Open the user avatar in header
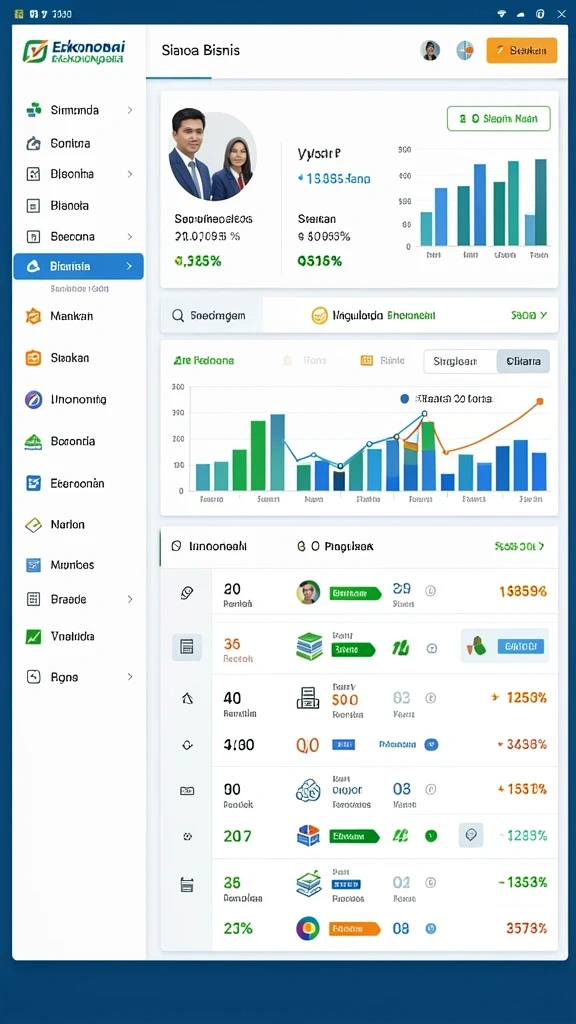The image size is (576, 1024). (x=430, y=50)
